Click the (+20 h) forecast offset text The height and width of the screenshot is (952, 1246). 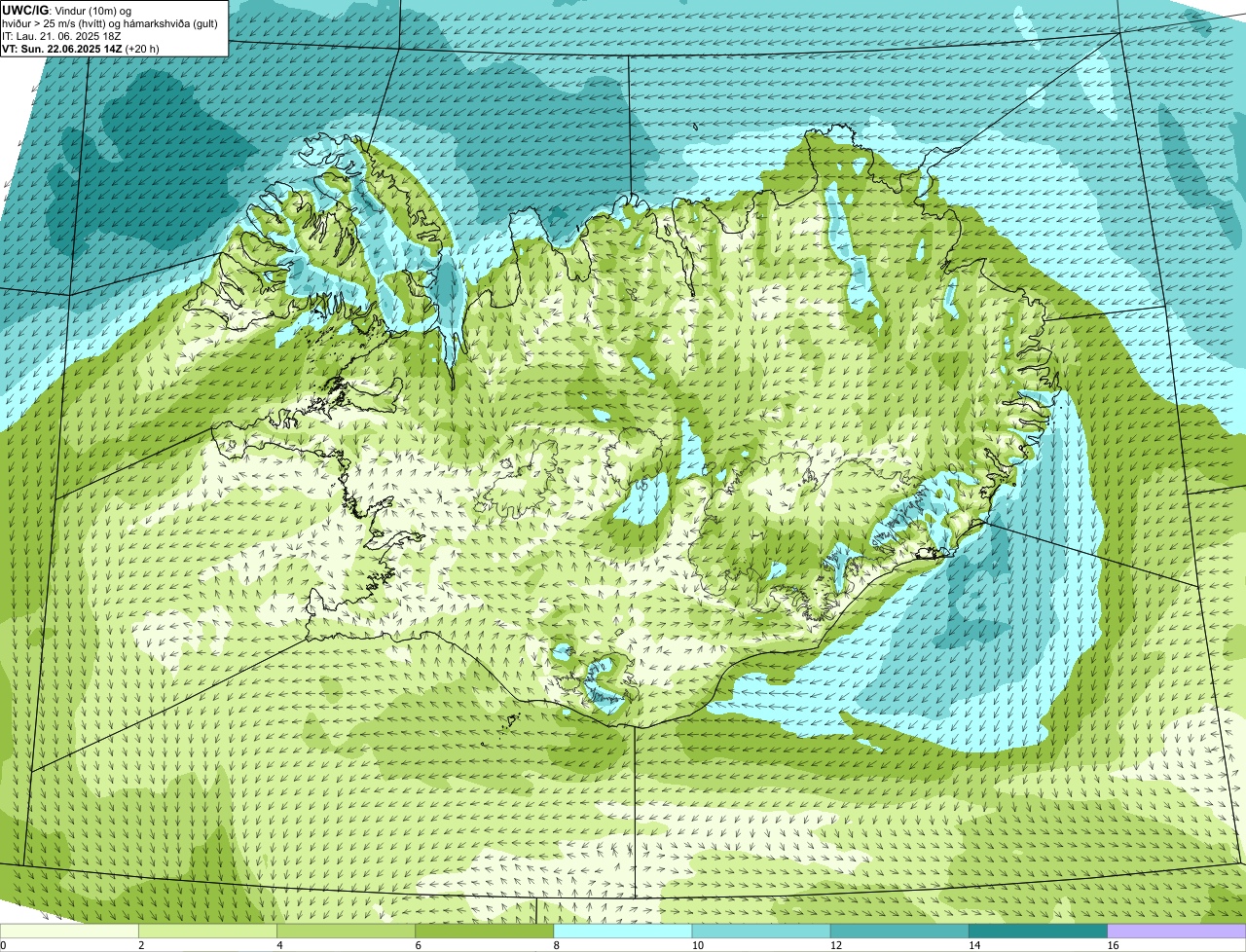(x=142, y=48)
